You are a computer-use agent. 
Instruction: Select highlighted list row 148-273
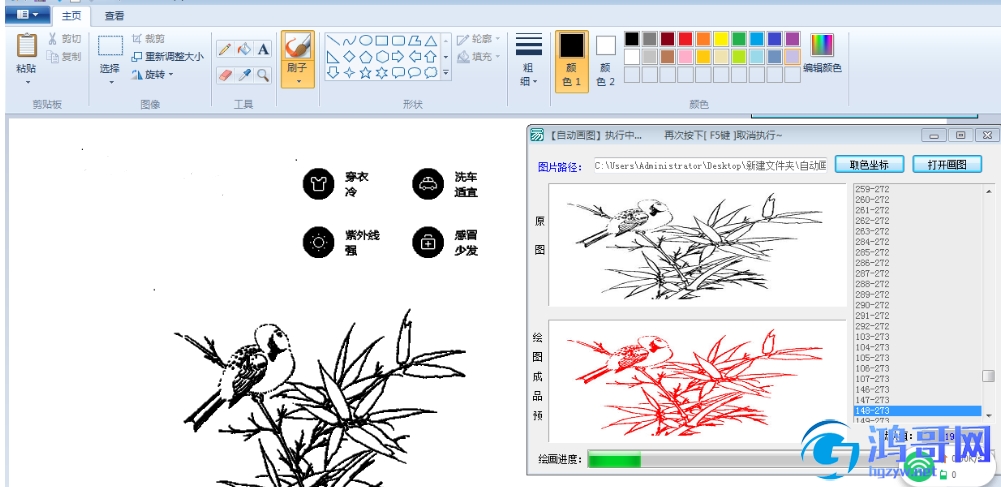pos(917,410)
